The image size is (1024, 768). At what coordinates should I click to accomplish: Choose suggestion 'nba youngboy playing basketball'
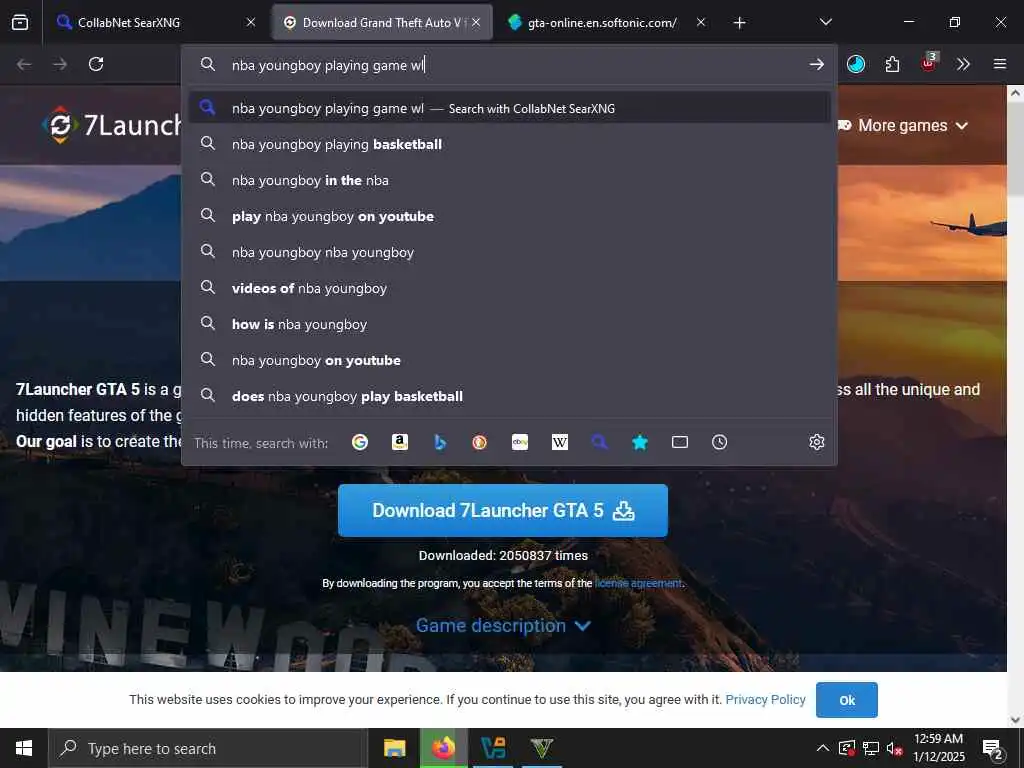(x=509, y=144)
